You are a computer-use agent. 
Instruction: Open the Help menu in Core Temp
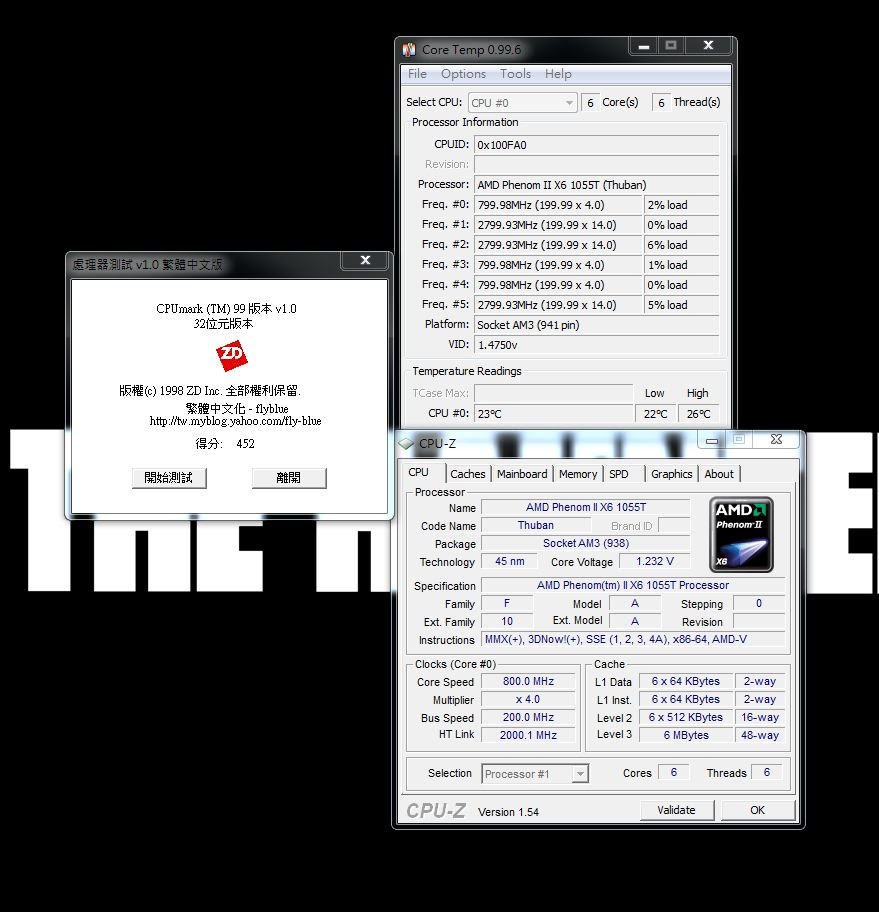(558, 74)
